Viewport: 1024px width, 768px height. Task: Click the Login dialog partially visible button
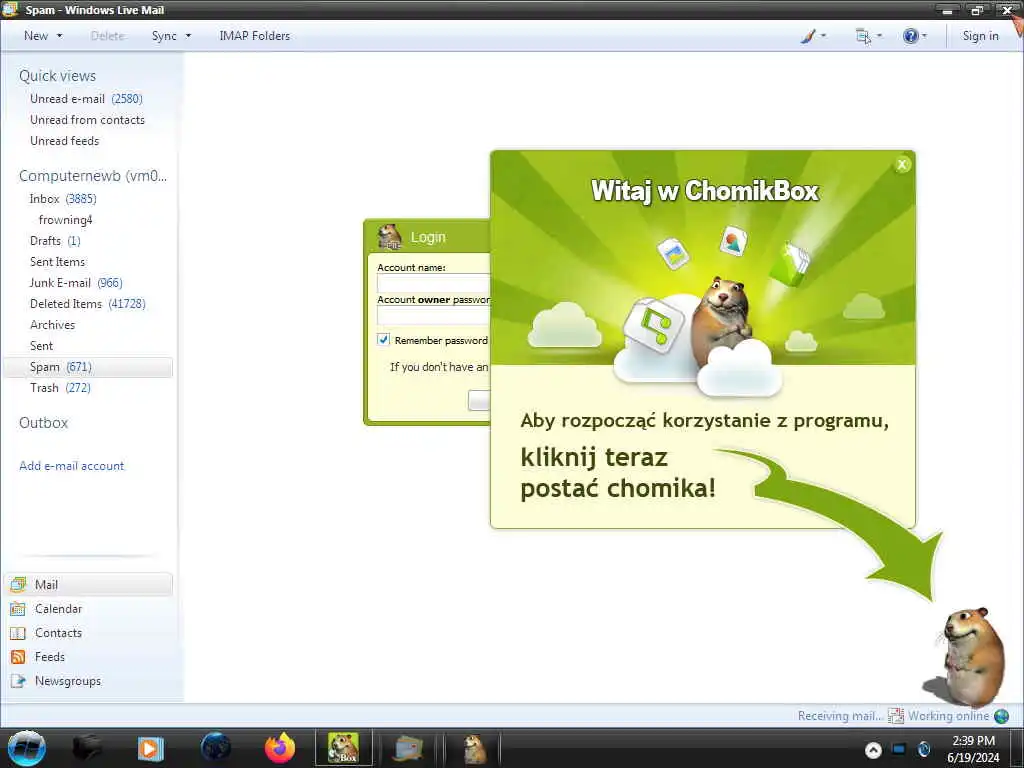tap(479, 400)
